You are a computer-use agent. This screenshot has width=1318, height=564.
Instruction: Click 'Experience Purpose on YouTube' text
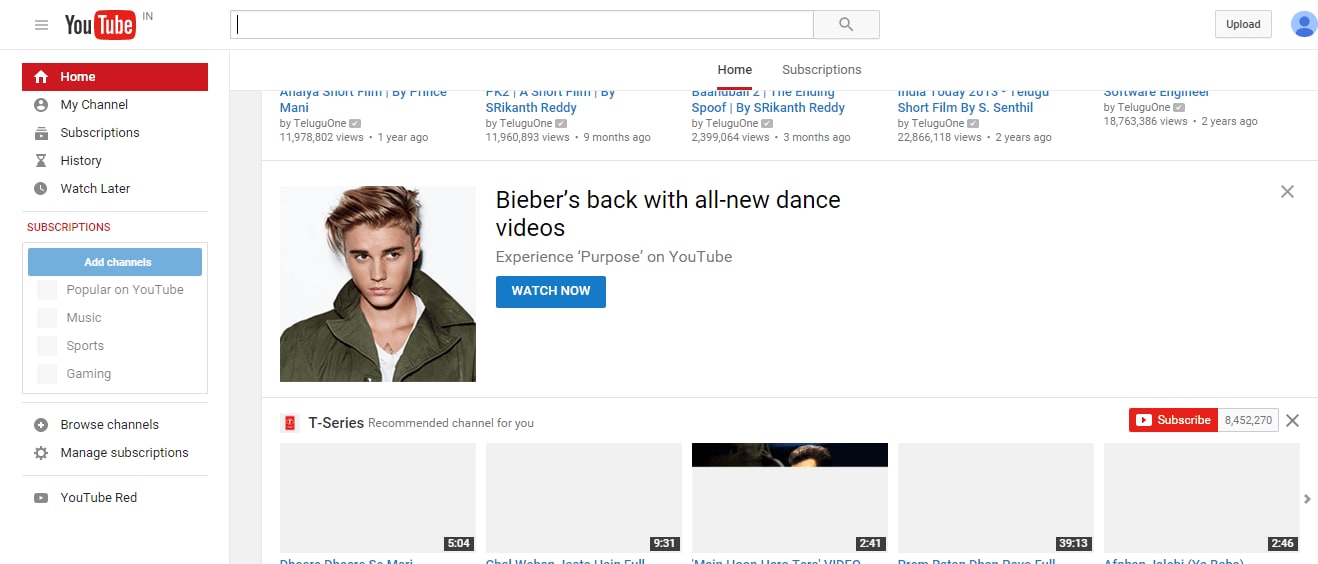[614, 257]
